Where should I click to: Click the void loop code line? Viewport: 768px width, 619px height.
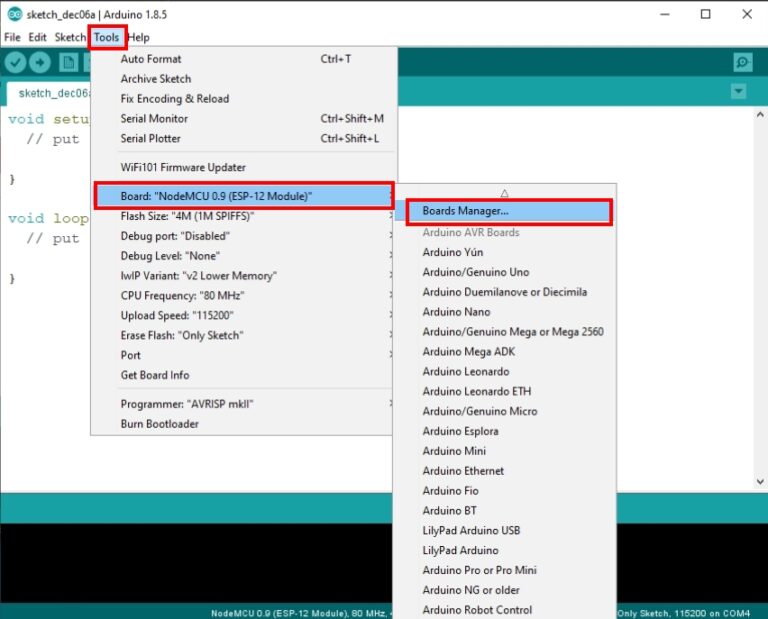point(48,218)
